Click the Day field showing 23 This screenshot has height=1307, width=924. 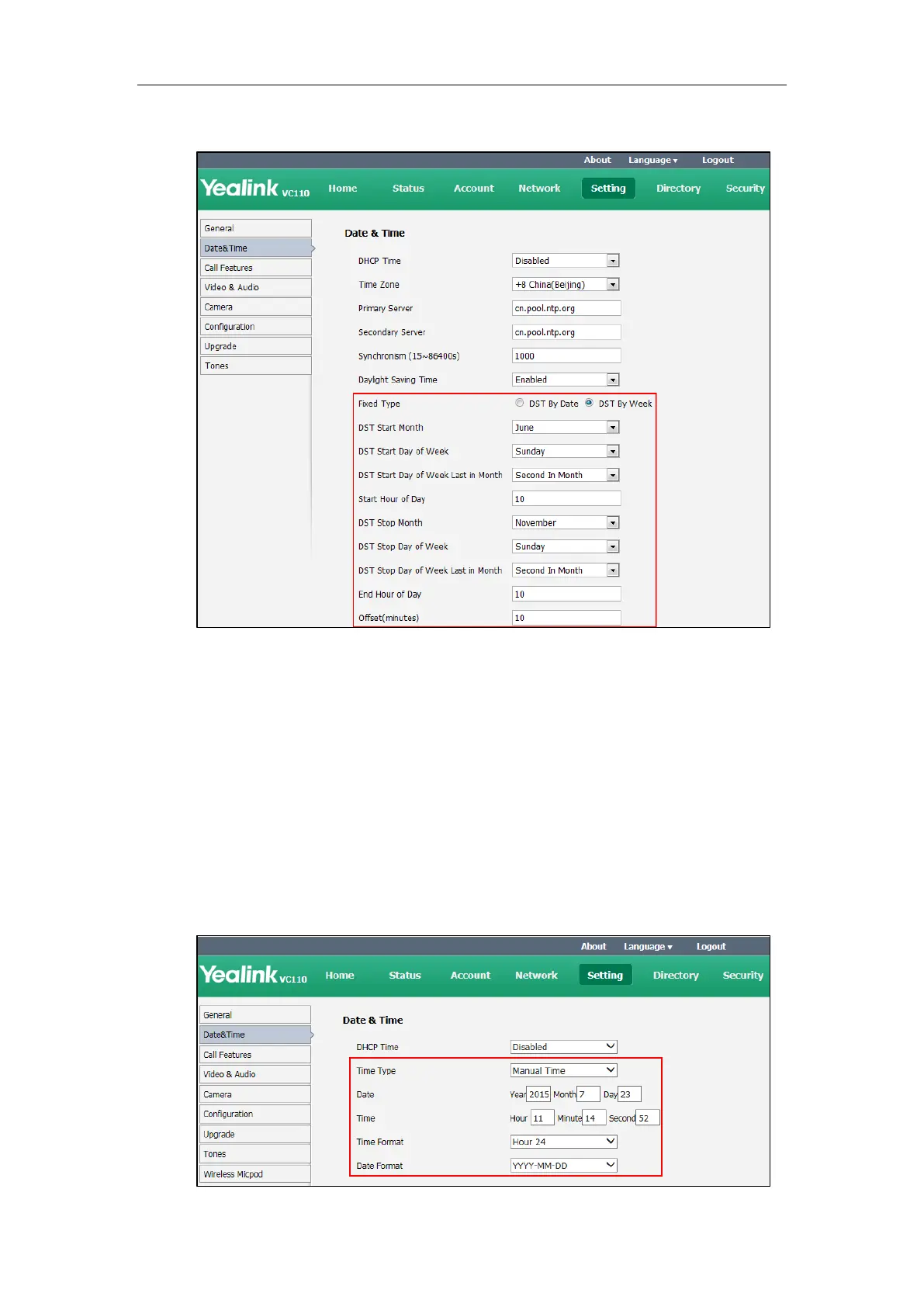point(629,1094)
